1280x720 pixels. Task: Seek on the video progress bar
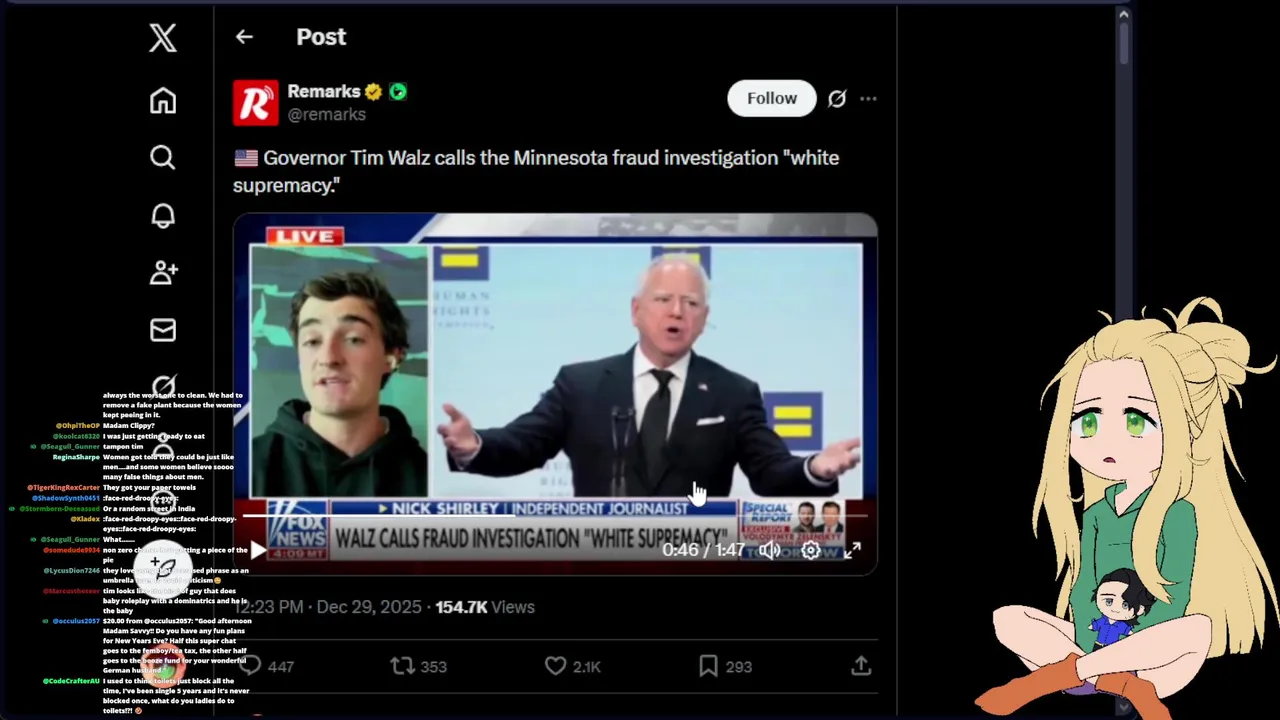click(555, 516)
